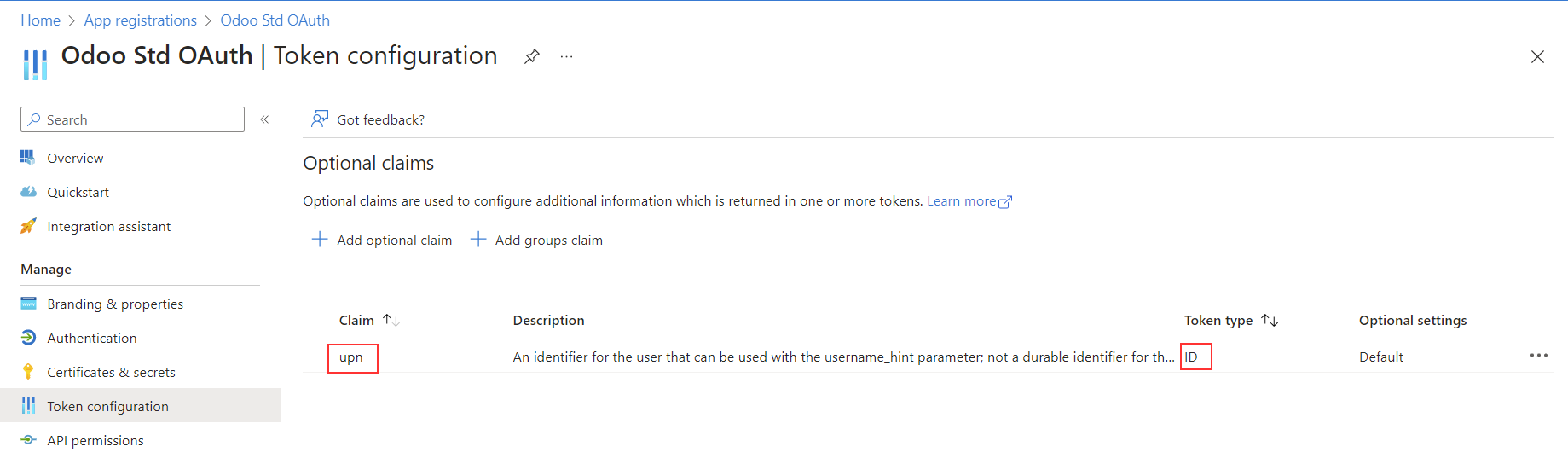Click Add groups claim
The height and width of the screenshot is (458, 1568).
tap(537, 240)
